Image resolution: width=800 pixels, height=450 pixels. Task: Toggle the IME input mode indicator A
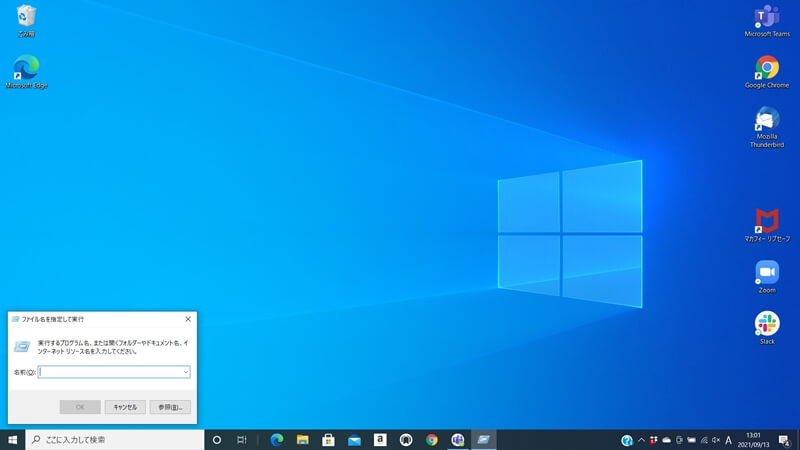click(x=729, y=440)
